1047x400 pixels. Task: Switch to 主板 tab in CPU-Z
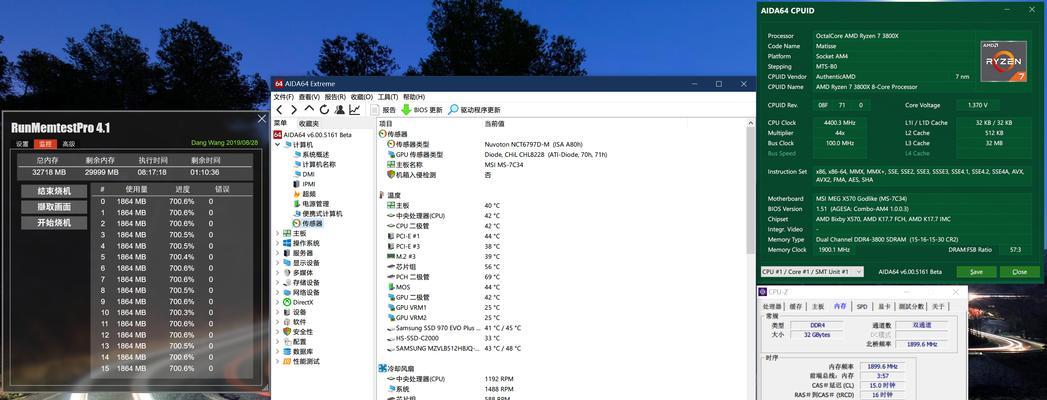[x=817, y=307]
